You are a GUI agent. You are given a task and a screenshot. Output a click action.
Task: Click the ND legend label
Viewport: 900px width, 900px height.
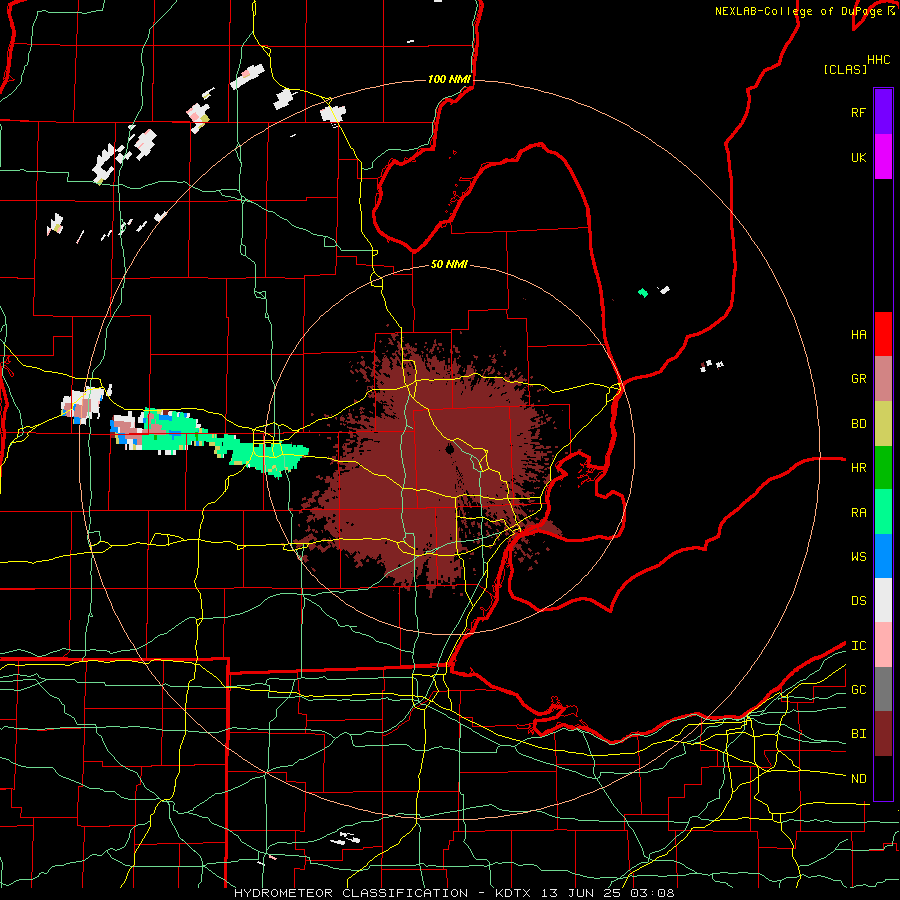(858, 779)
